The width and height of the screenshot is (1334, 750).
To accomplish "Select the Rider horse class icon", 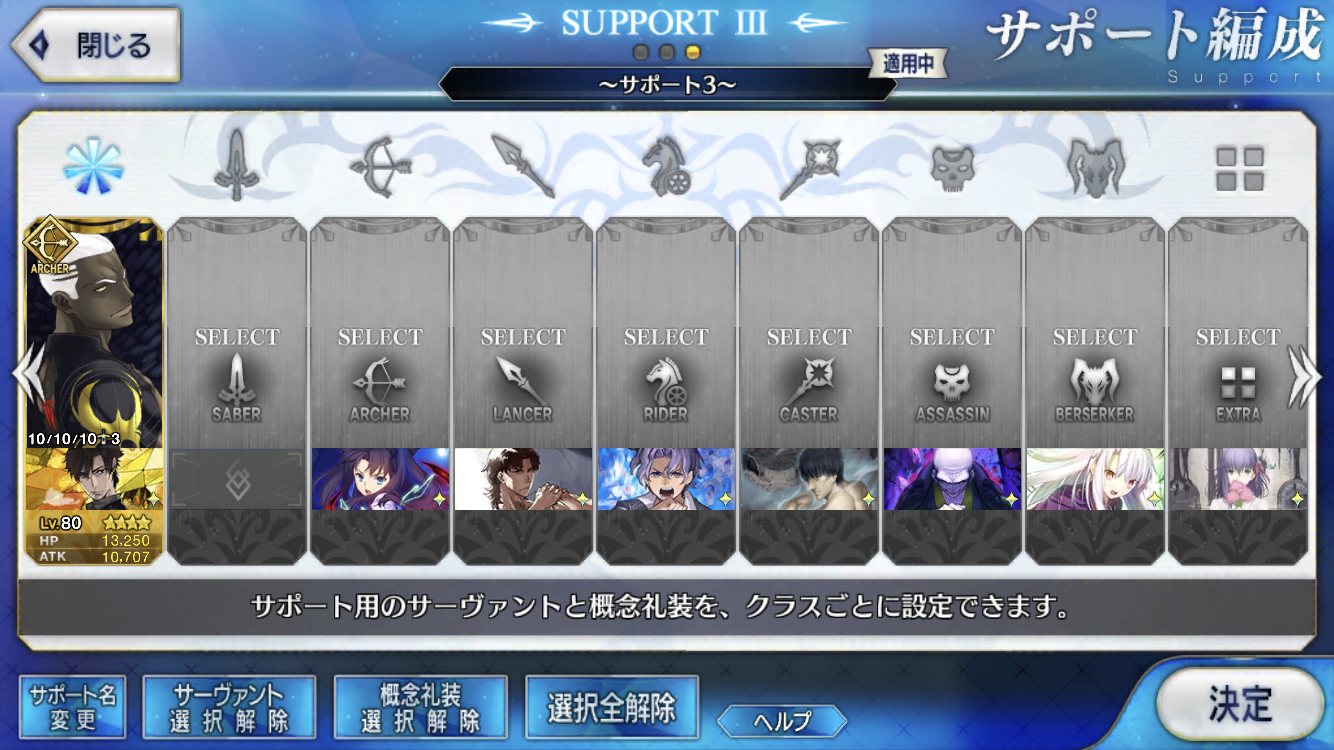I will 665,167.
